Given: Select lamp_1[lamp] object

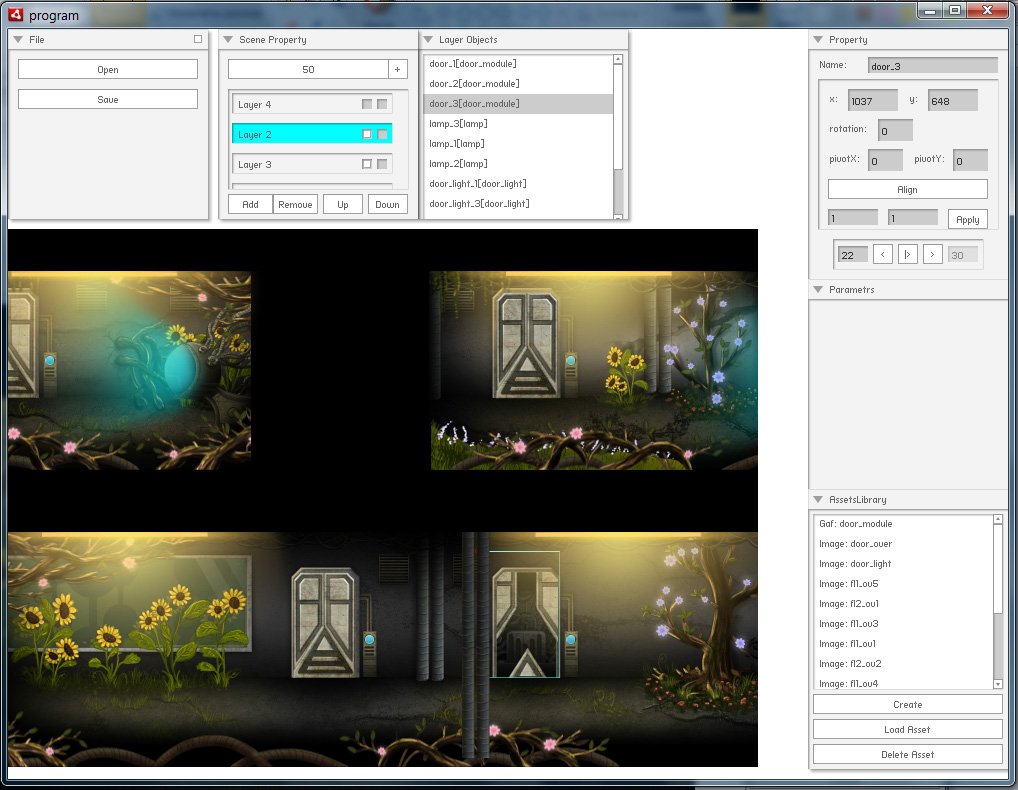Looking at the screenshot, I should [x=518, y=144].
